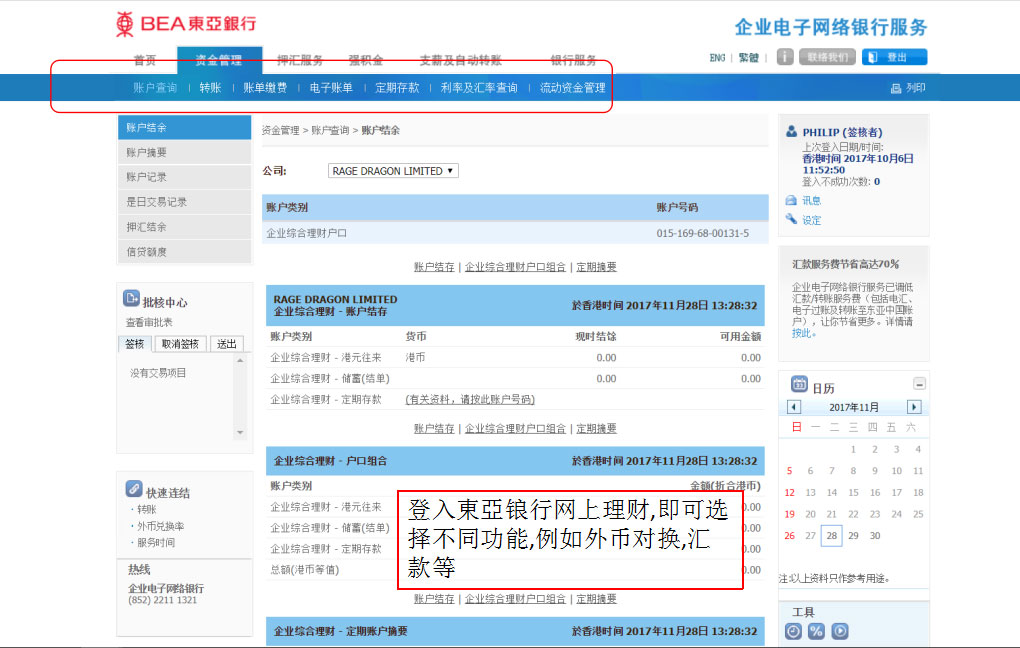Screen dimensions: 1020x648
Task: Switch to the 取消签核 tab
Action: [x=180, y=344]
